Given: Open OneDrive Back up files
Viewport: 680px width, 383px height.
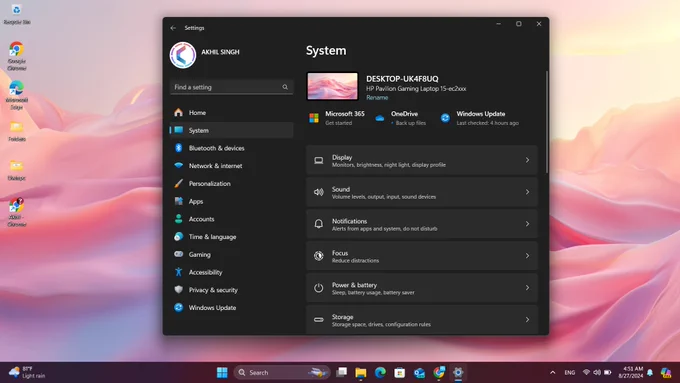Looking at the screenshot, I should 401,118.
